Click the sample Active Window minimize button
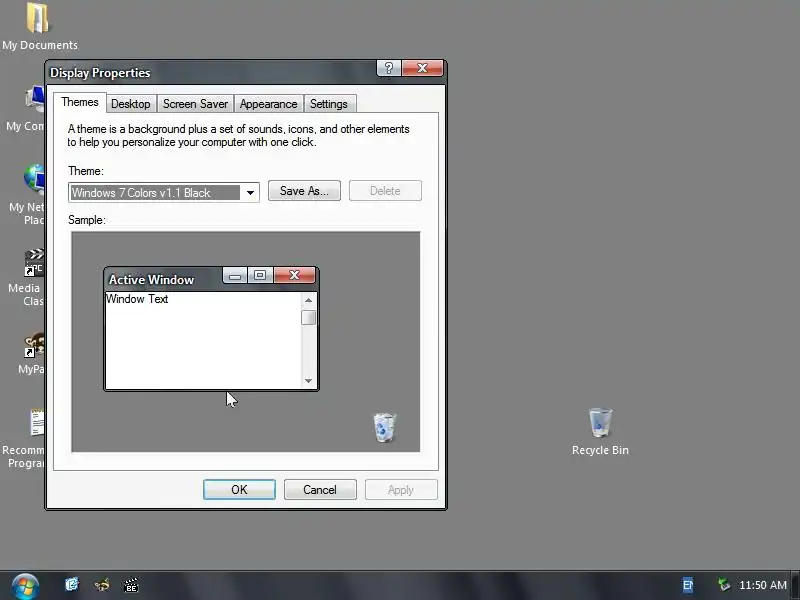Screen dimensions: 800x600 235,276
